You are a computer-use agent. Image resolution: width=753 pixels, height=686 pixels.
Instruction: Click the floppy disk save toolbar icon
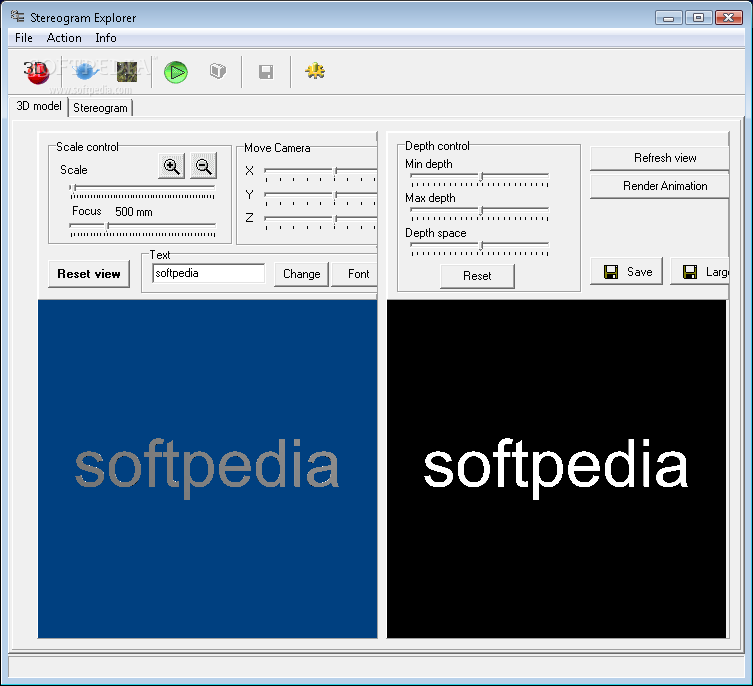pos(266,72)
